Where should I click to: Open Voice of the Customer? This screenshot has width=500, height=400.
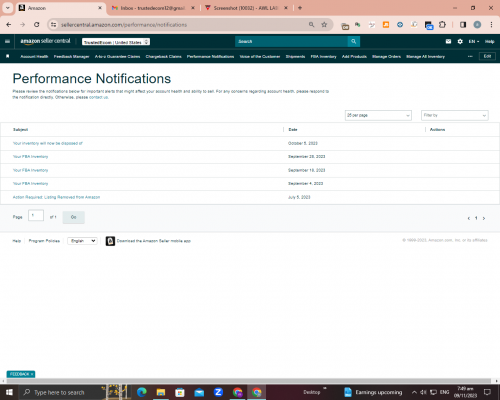260,57
